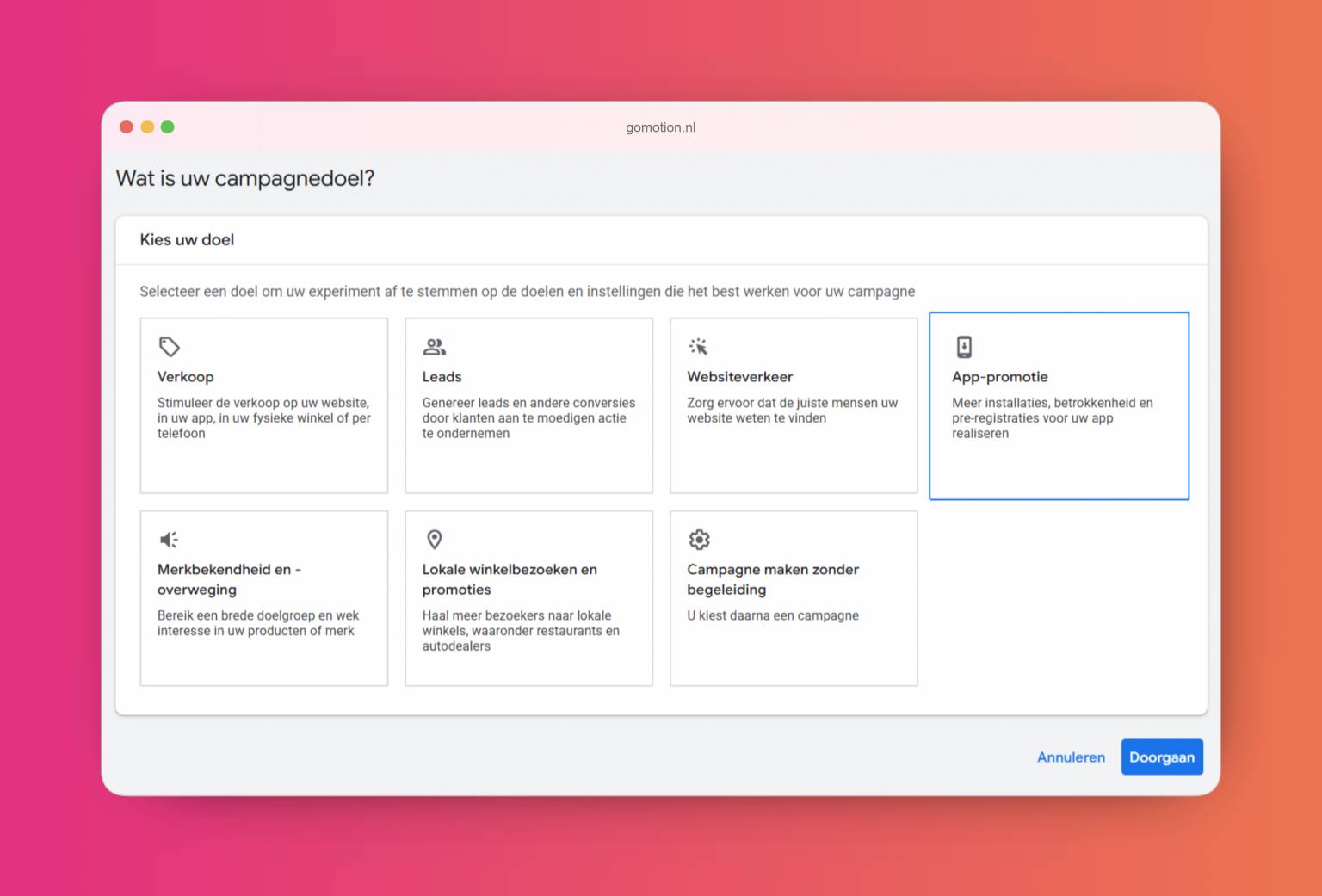The width and height of the screenshot is (1322, 896).
Task: Close the window with the red button
Action: click(x=127, y=127)
